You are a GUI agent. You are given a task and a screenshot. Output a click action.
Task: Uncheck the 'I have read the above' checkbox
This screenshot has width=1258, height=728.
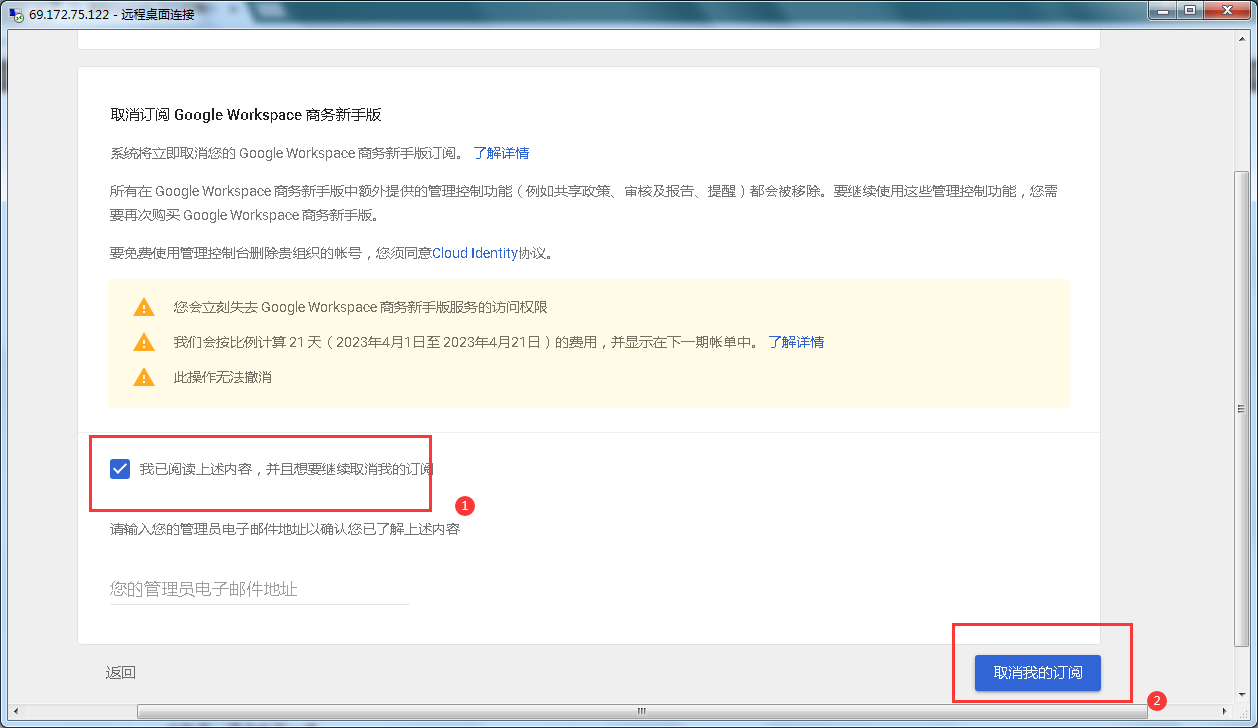click(120, 469)
